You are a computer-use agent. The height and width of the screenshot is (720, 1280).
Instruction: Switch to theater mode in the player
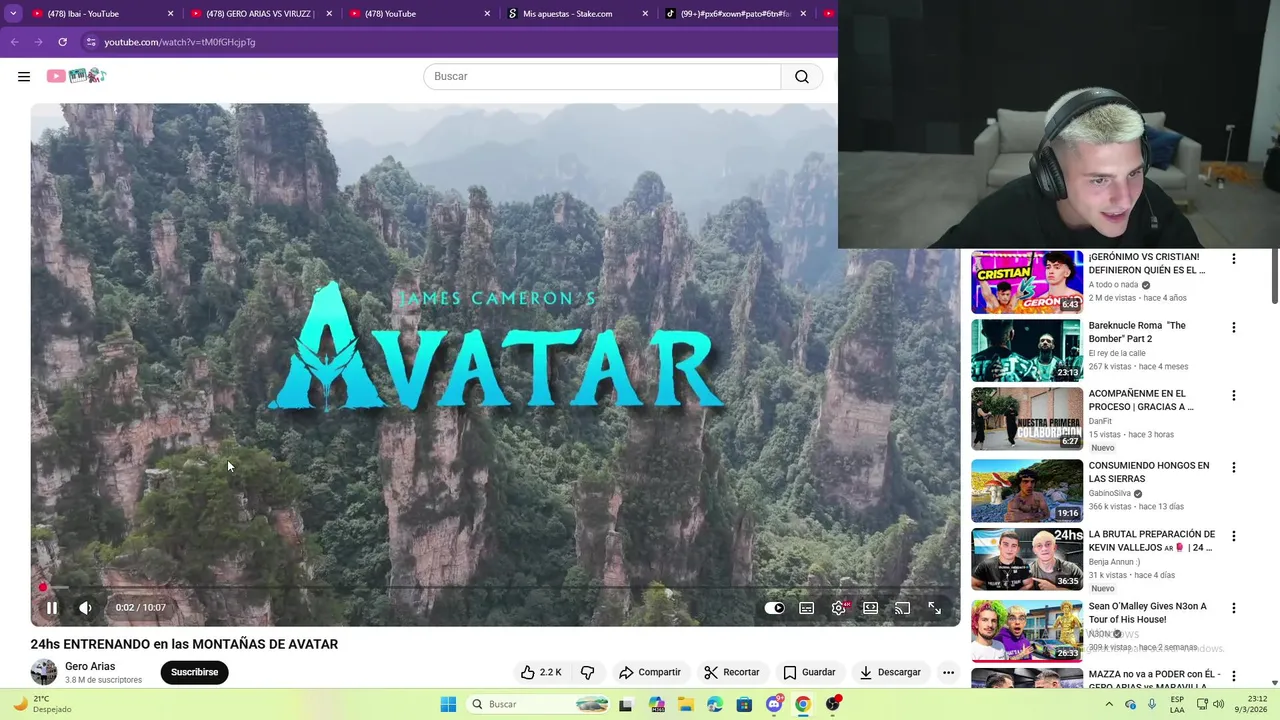click(x=871, y=608)
